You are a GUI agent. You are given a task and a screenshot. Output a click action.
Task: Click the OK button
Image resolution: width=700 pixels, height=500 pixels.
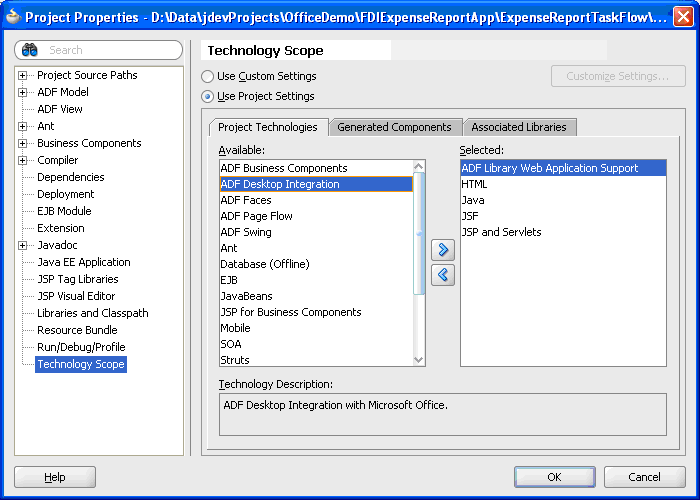(x=554, y=477)
